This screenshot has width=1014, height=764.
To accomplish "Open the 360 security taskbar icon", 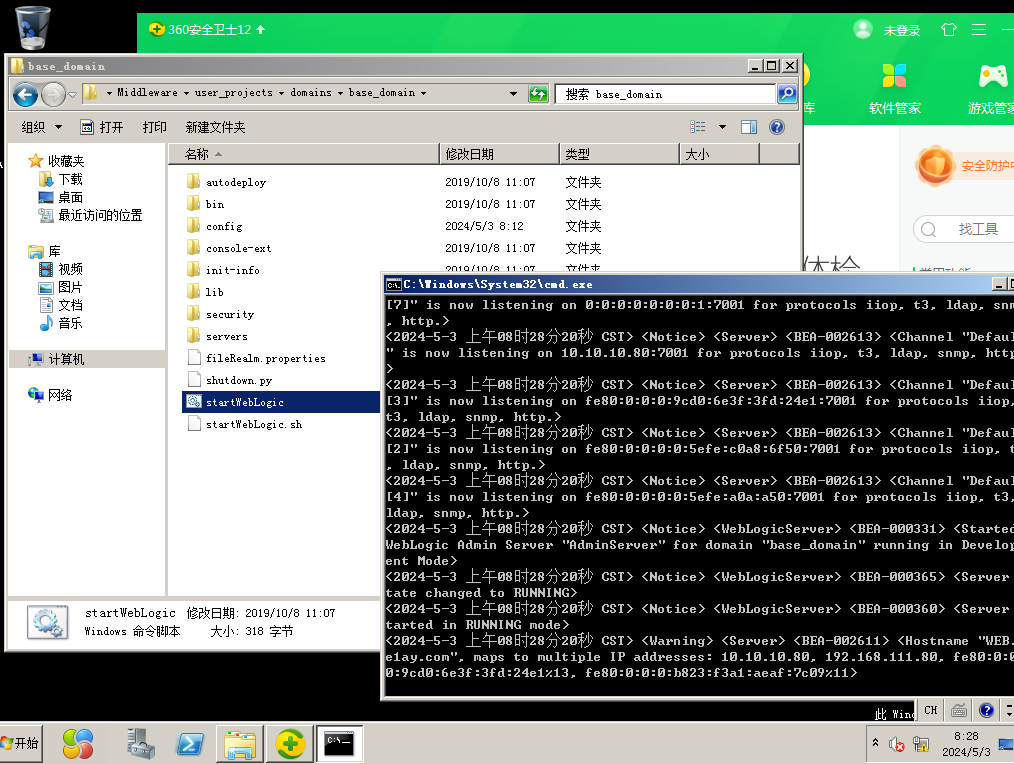I will [290, 744].
